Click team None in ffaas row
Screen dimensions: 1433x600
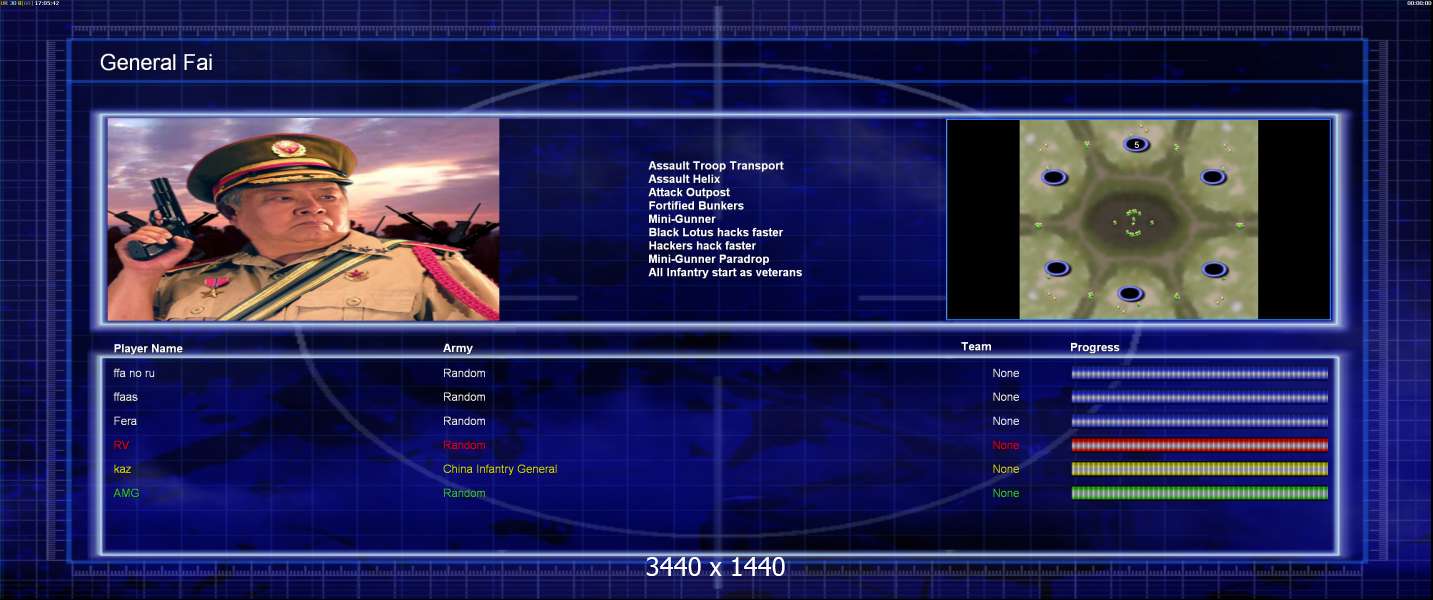point(1006,397)
